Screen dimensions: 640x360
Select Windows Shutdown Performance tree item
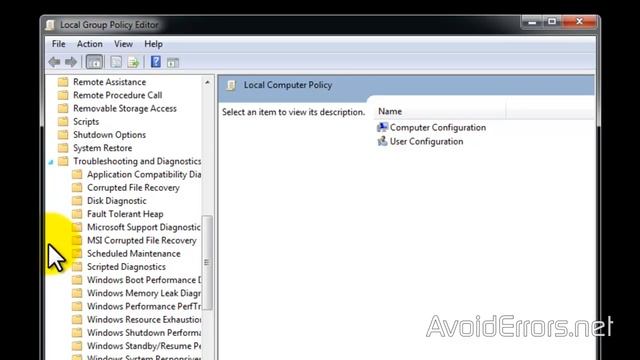coord(144,333)
